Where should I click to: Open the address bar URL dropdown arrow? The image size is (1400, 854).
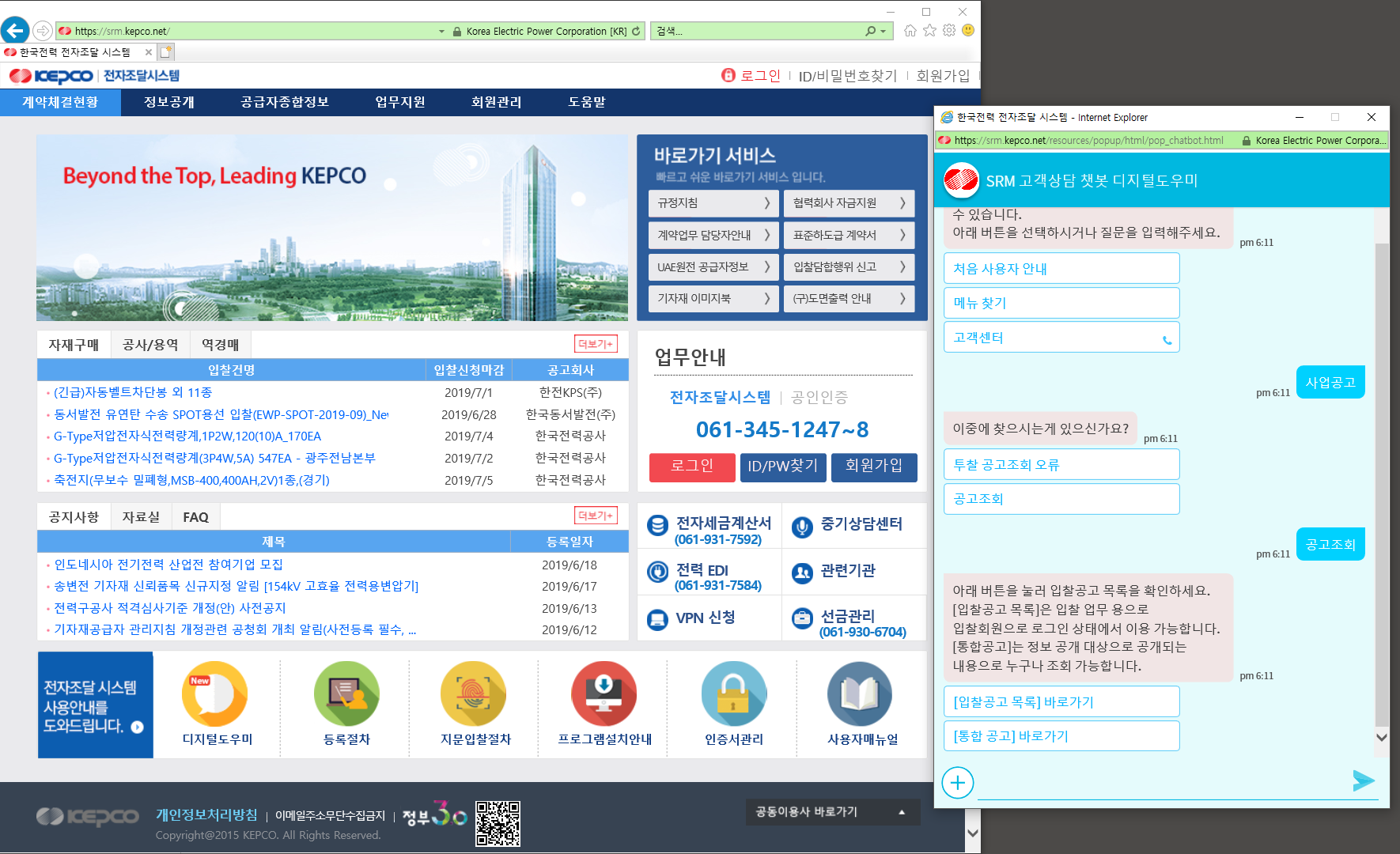coord(441,32)
